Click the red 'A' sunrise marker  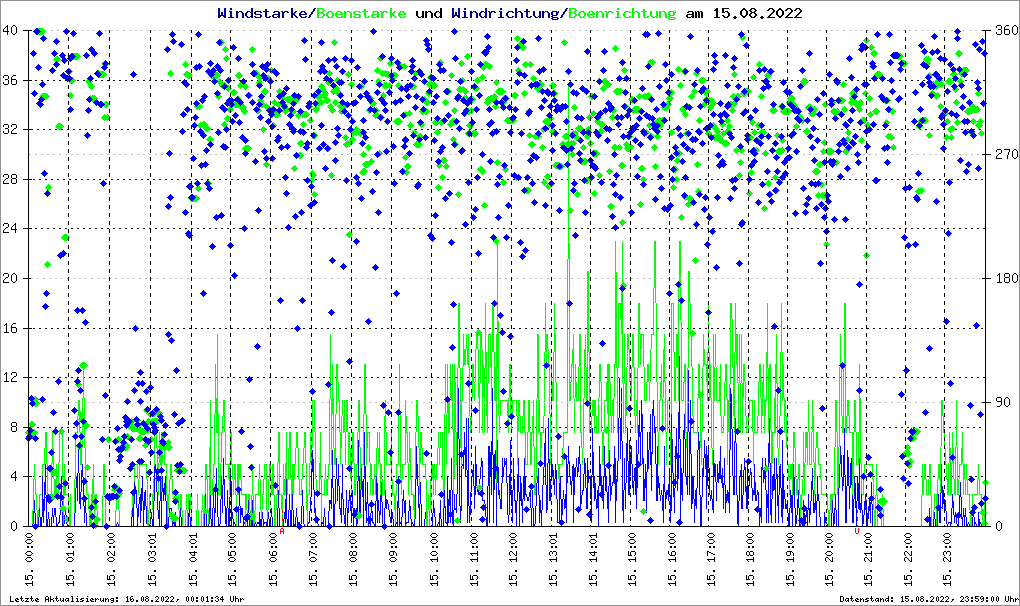(282, 532)
